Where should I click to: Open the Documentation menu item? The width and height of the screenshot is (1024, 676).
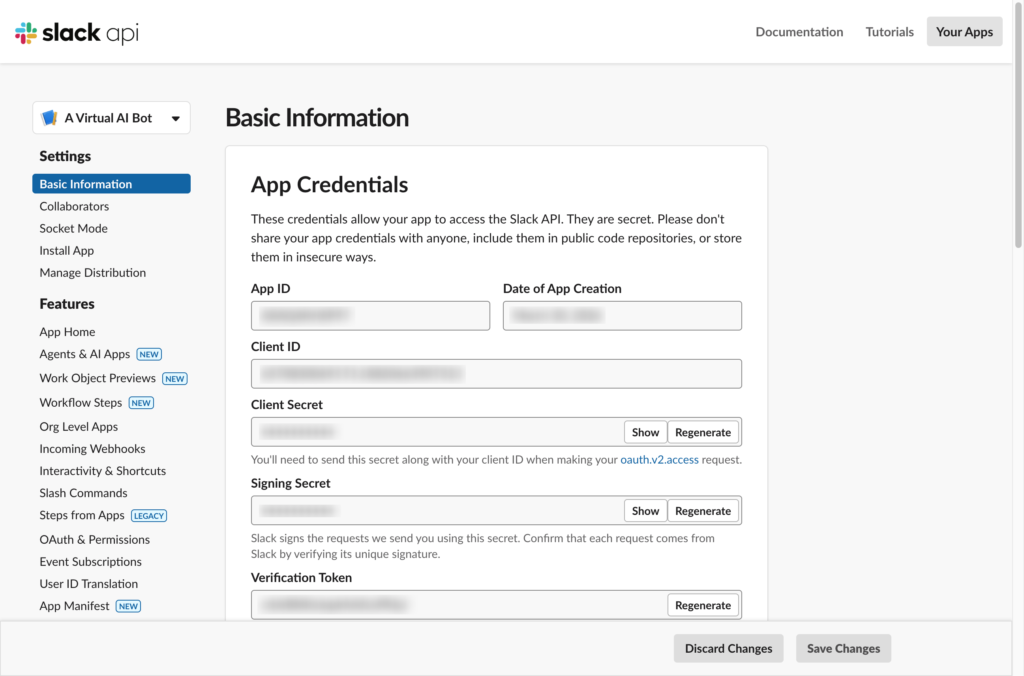[799, 32]
